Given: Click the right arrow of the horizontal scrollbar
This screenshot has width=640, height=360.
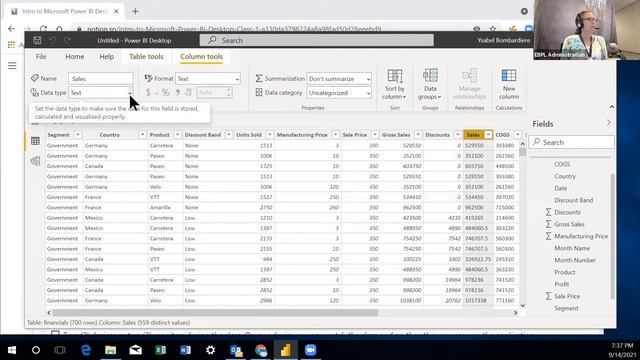Looking at the screenshot, I should [515, 313].
